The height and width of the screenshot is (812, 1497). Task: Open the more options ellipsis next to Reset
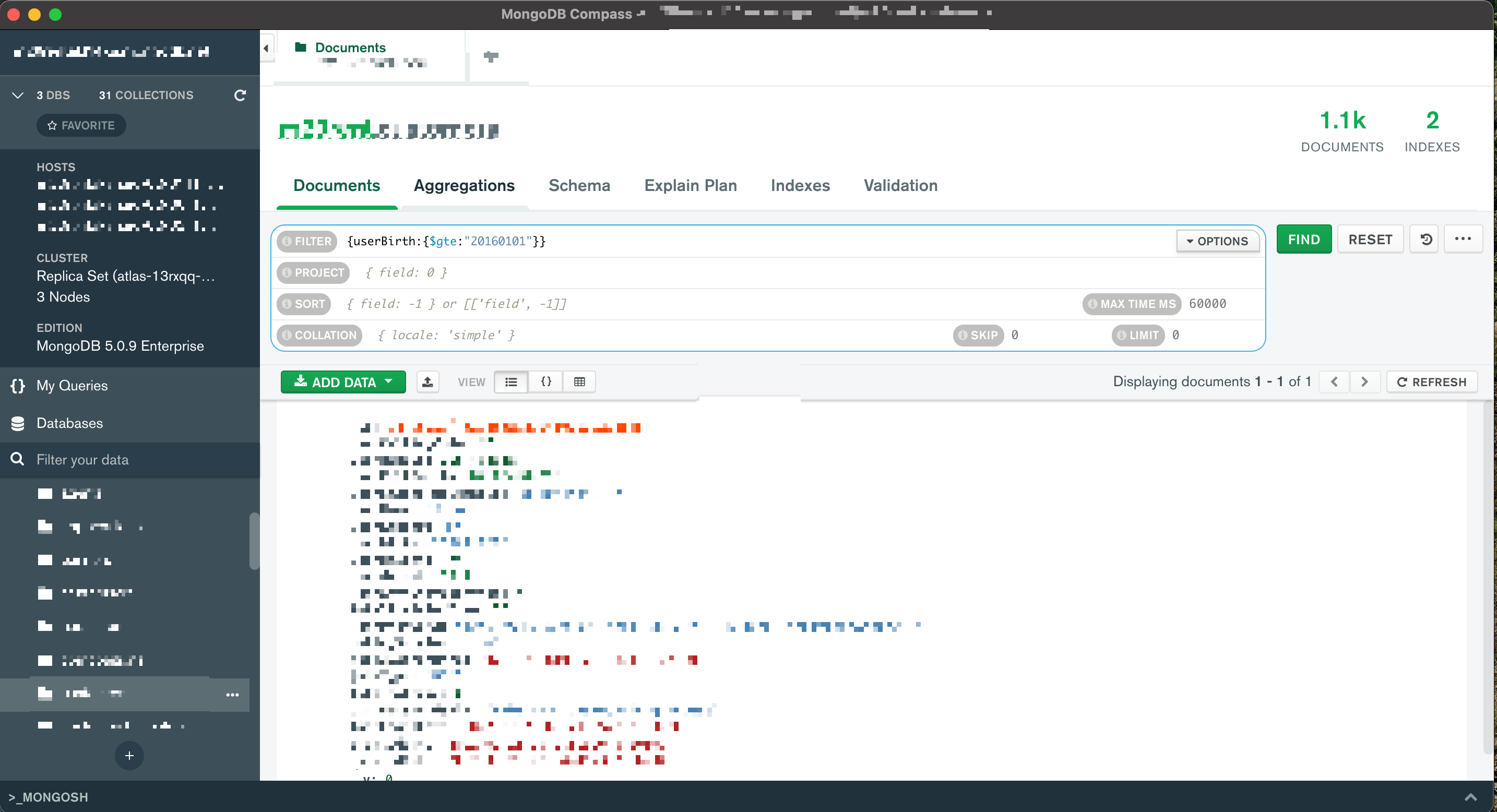(1463, 240)
